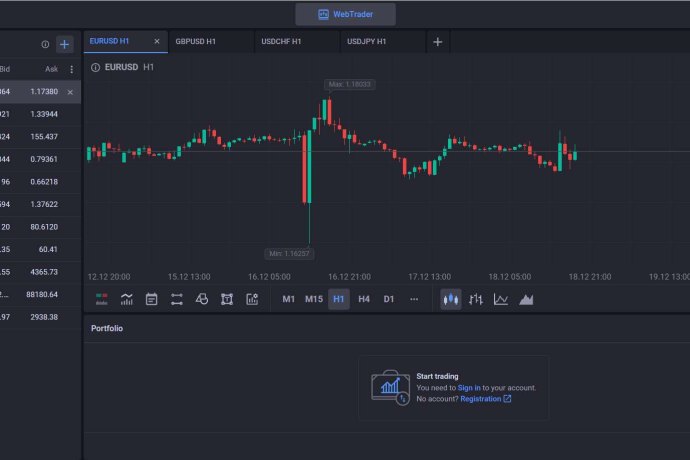Select the candlestick chart type
This screenshot has height=460, width=690.
[451, 299]
